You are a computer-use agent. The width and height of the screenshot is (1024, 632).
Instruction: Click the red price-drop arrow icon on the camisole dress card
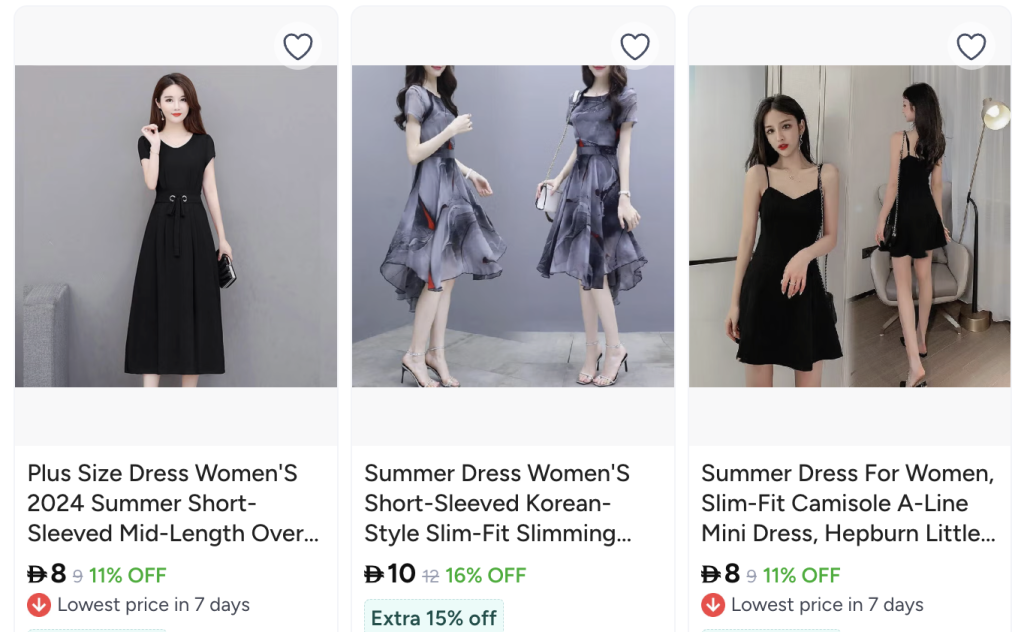[x=714, y=604]
